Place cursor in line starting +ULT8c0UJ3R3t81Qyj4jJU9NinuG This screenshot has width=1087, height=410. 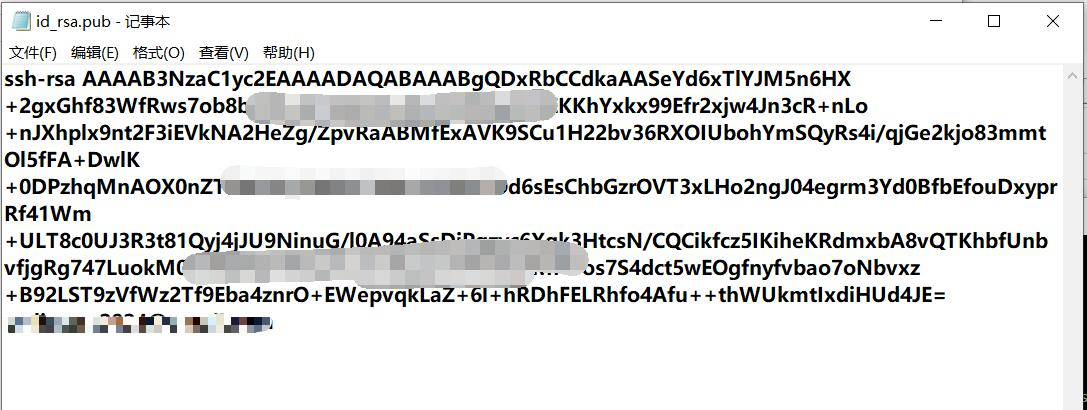[x=526, y=241]
